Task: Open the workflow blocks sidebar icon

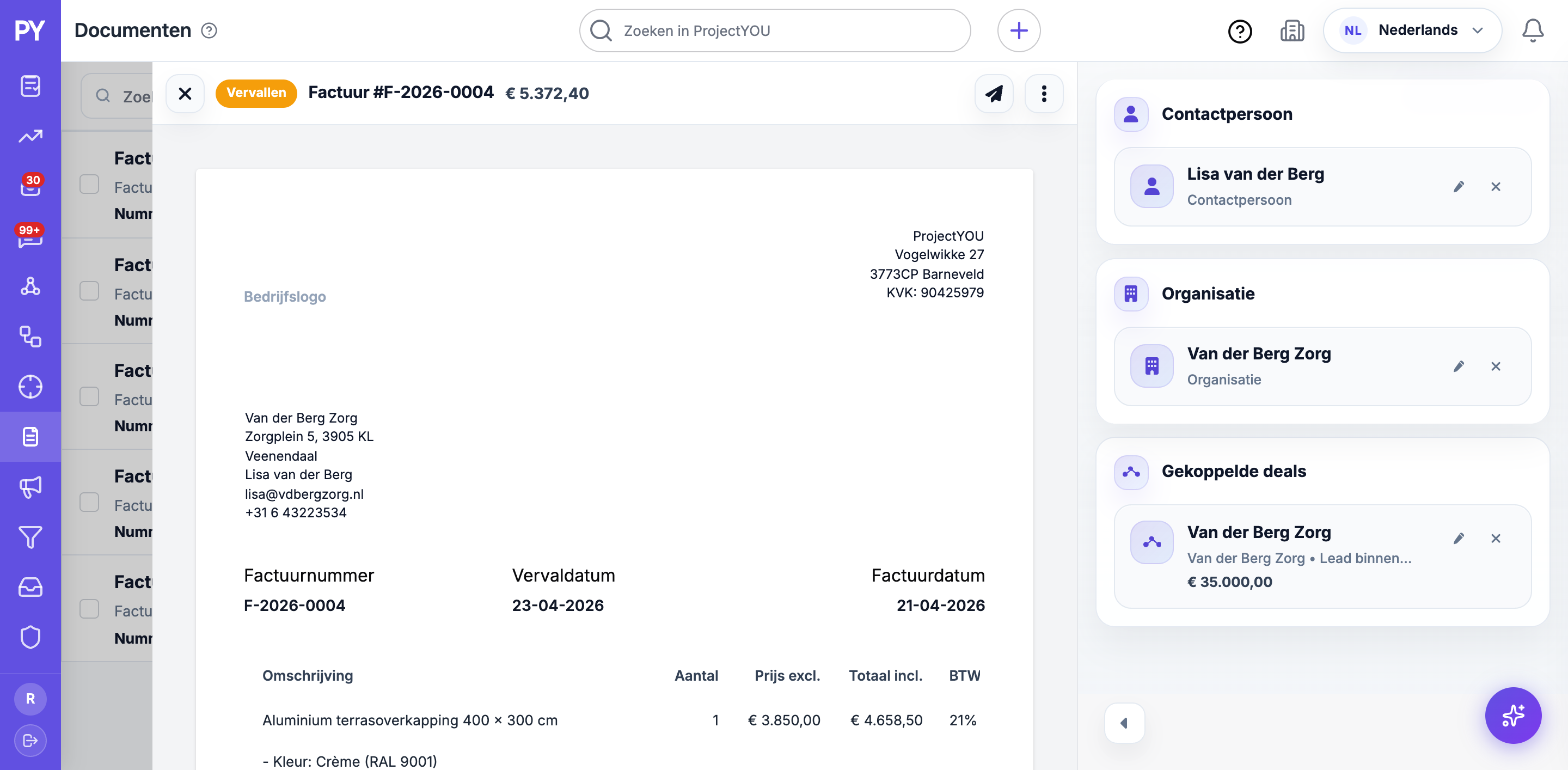Action: click(30, 337)
